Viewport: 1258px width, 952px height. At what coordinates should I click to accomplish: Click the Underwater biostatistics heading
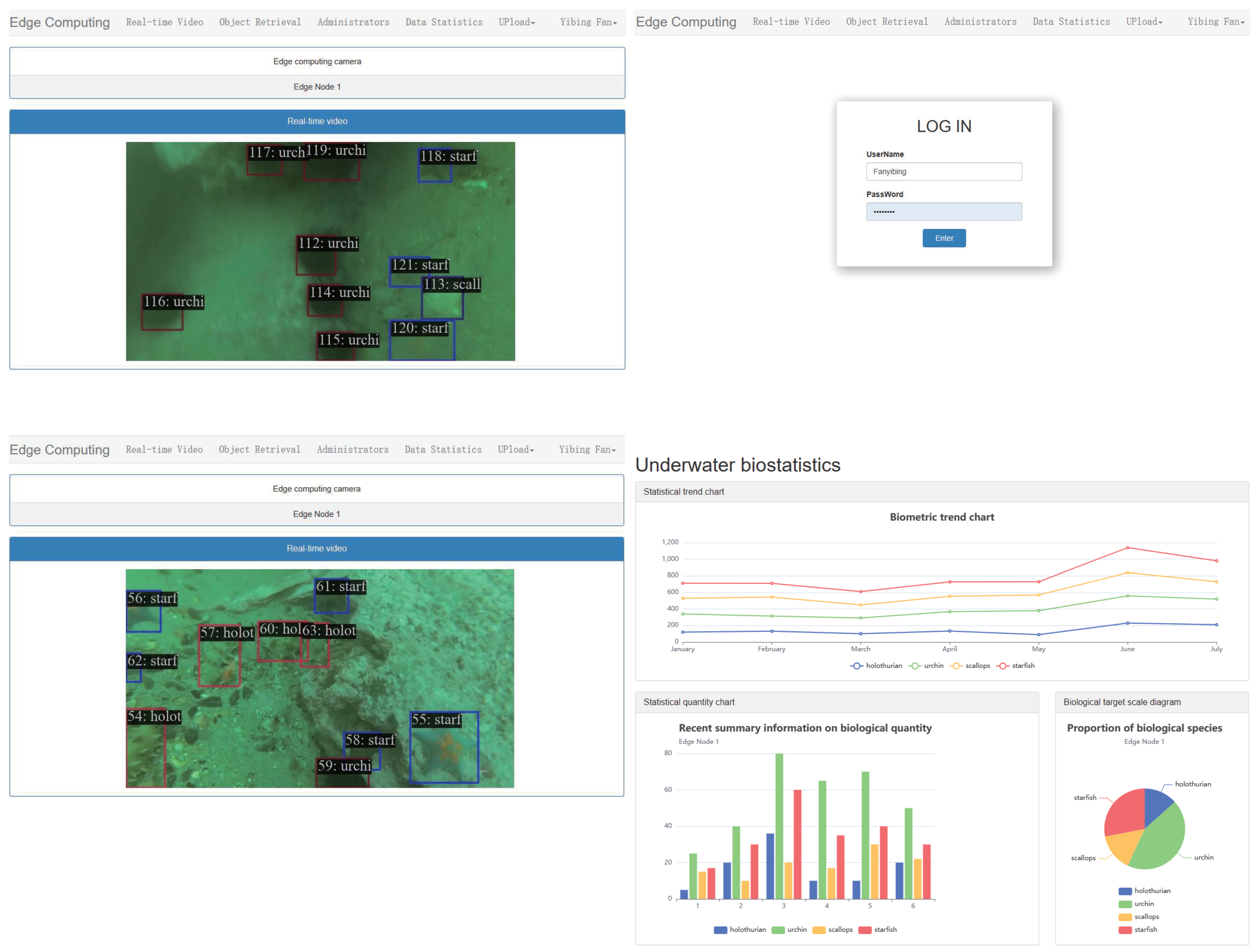[738, 465]
